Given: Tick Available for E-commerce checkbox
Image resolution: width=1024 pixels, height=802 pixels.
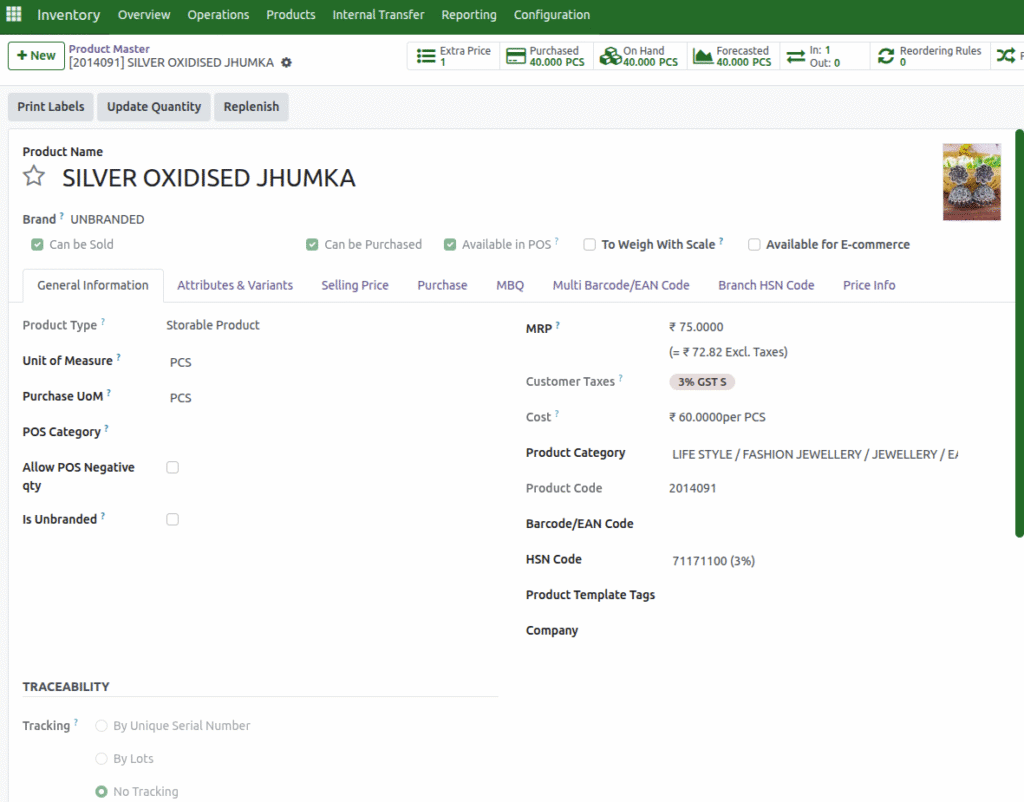Looking at the screenshot, I should coord(755,244).
